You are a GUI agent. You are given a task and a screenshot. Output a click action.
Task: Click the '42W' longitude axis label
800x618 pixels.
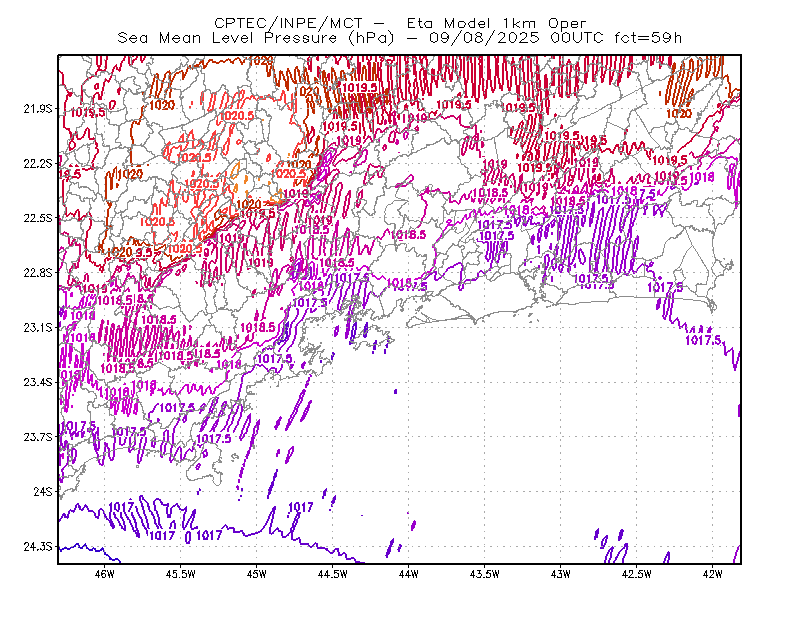coord(713,574)
